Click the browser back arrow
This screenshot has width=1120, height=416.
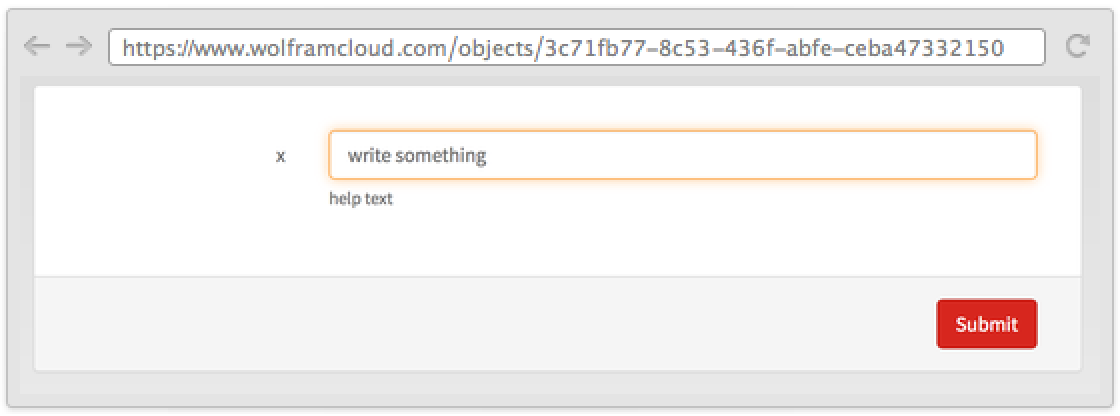(x=36, y=46)
